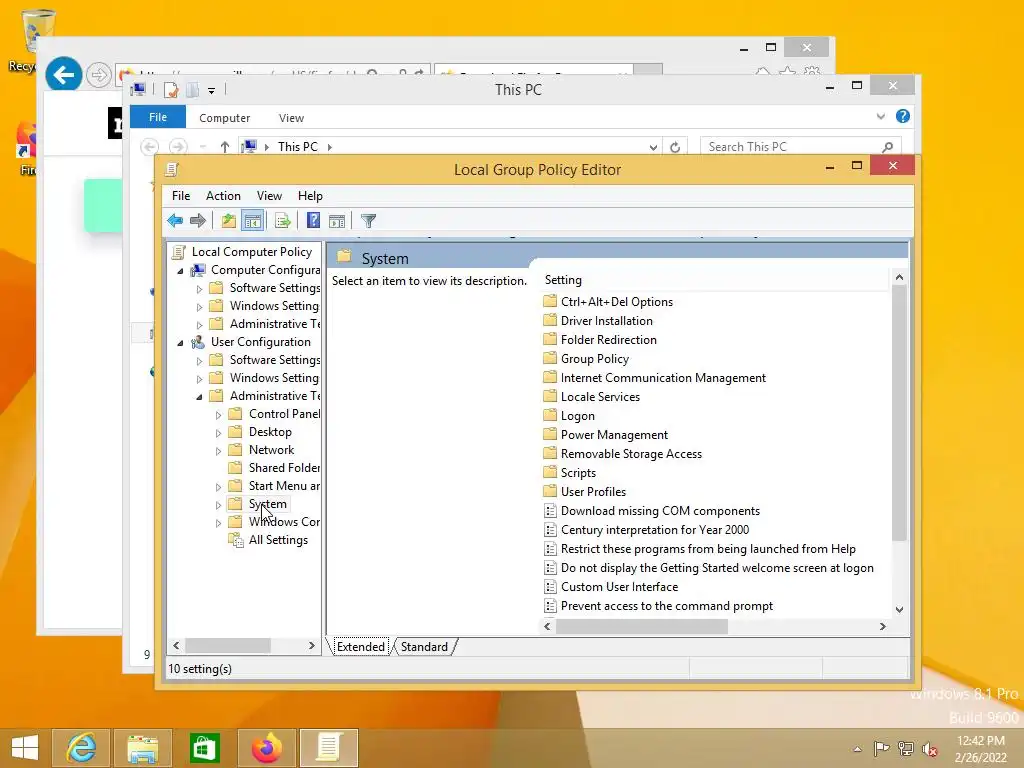Click File Explorer icon on the taskbar
1024x768 pixels.
pos(142,748)
